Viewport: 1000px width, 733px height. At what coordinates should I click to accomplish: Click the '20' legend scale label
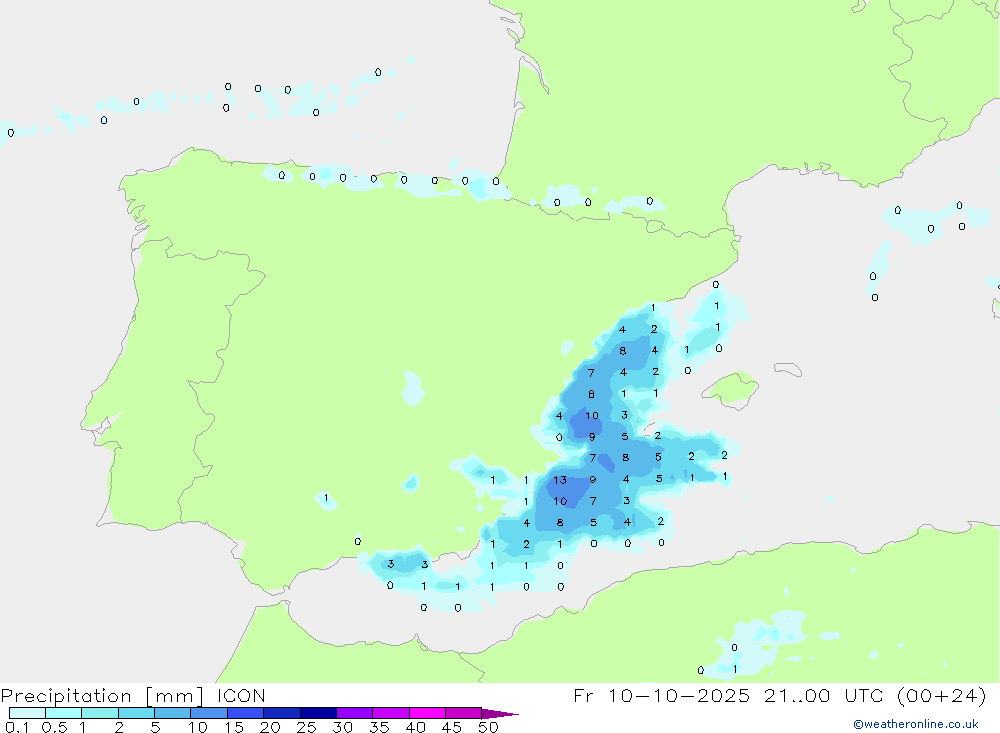[270, 727]
